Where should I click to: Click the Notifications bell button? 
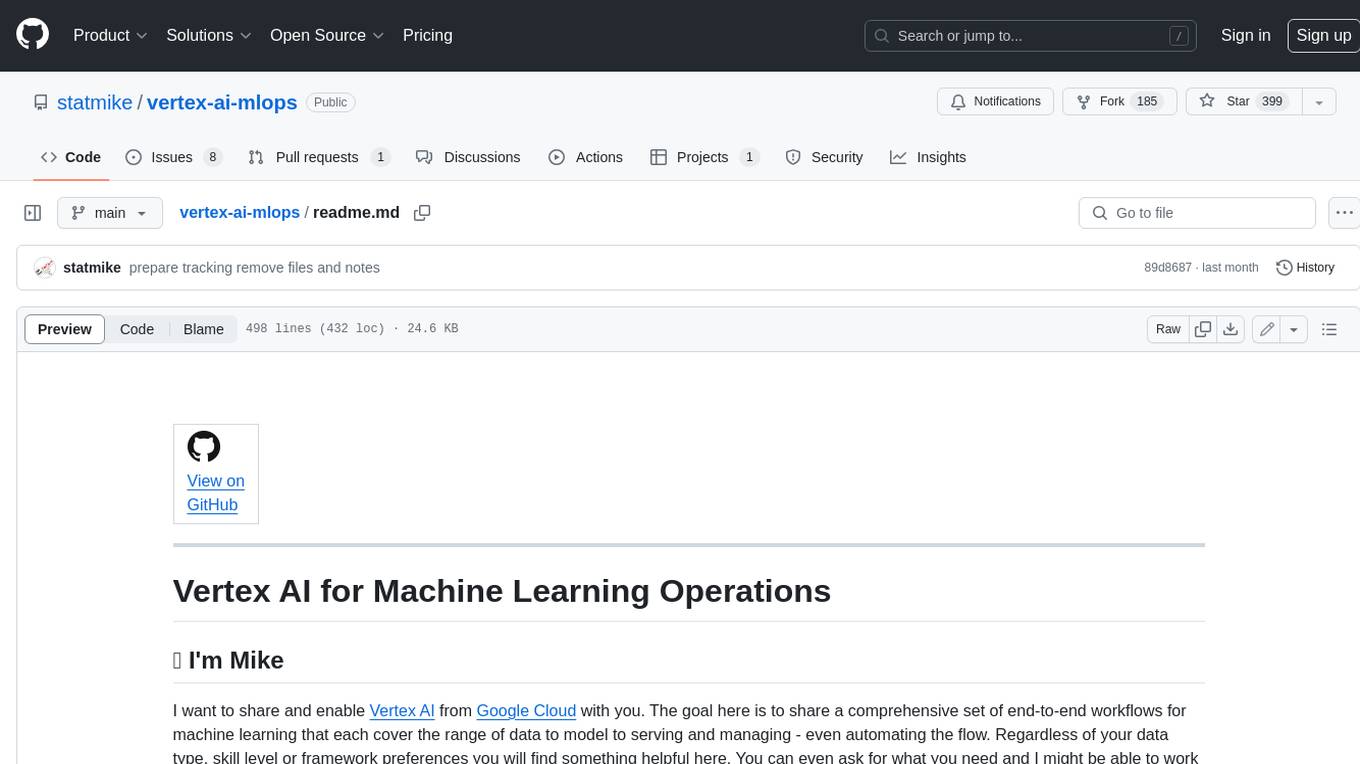coord(995,101)
